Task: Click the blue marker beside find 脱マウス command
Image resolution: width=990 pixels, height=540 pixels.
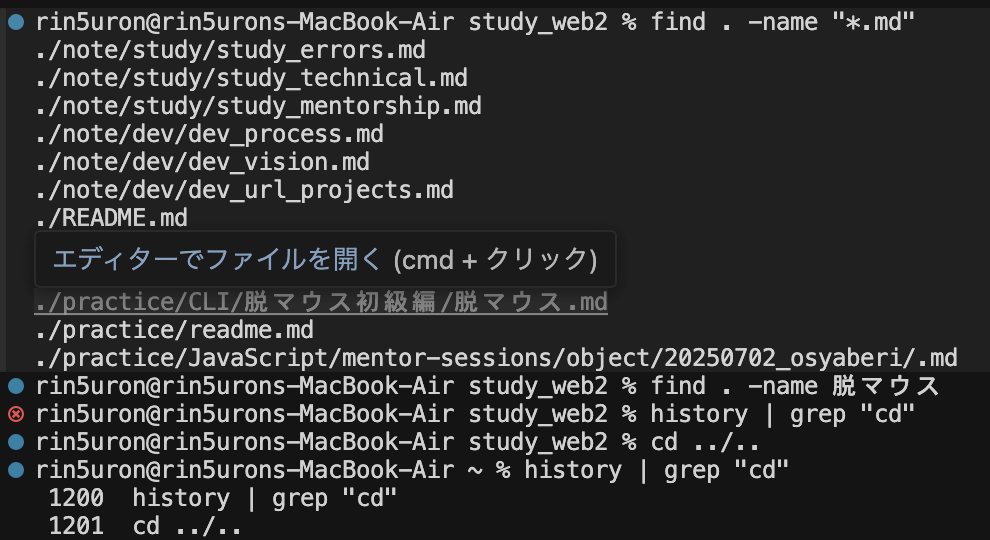Action: click(x=15, y=386)
